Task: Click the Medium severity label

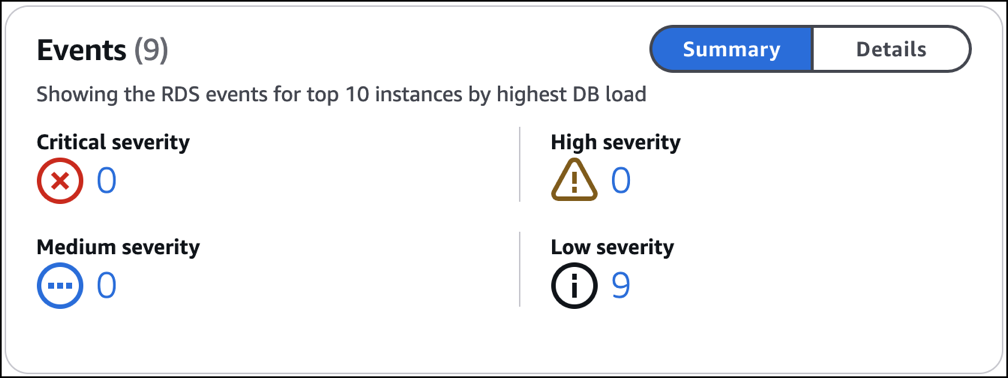Action: point(118,246)
